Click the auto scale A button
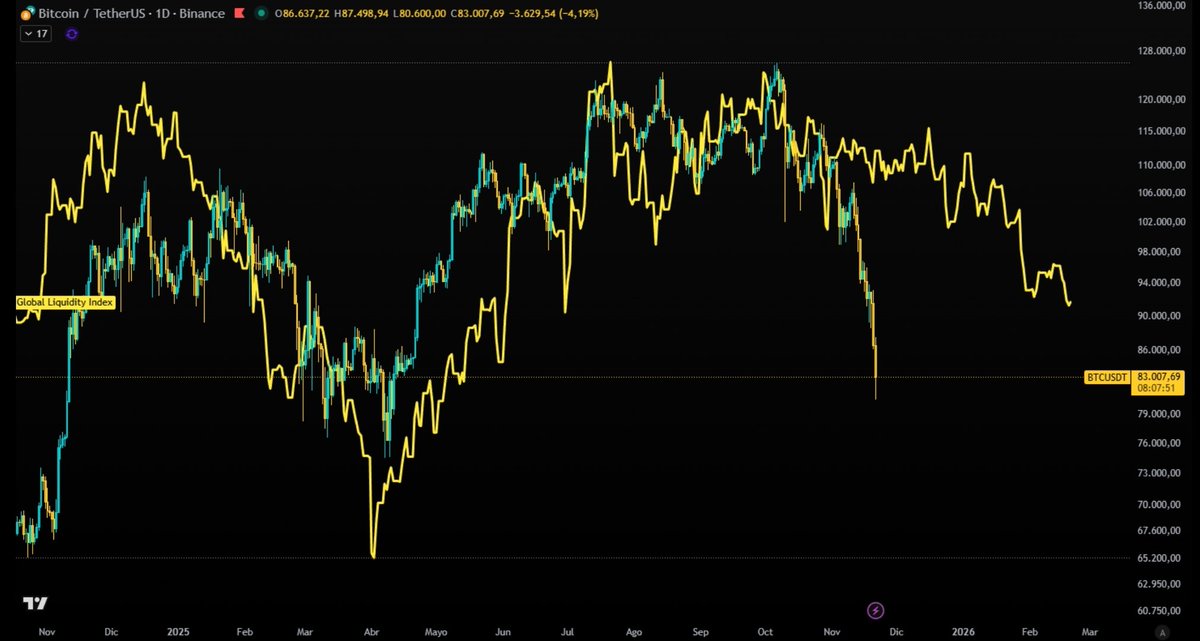 click(1160, 632)
